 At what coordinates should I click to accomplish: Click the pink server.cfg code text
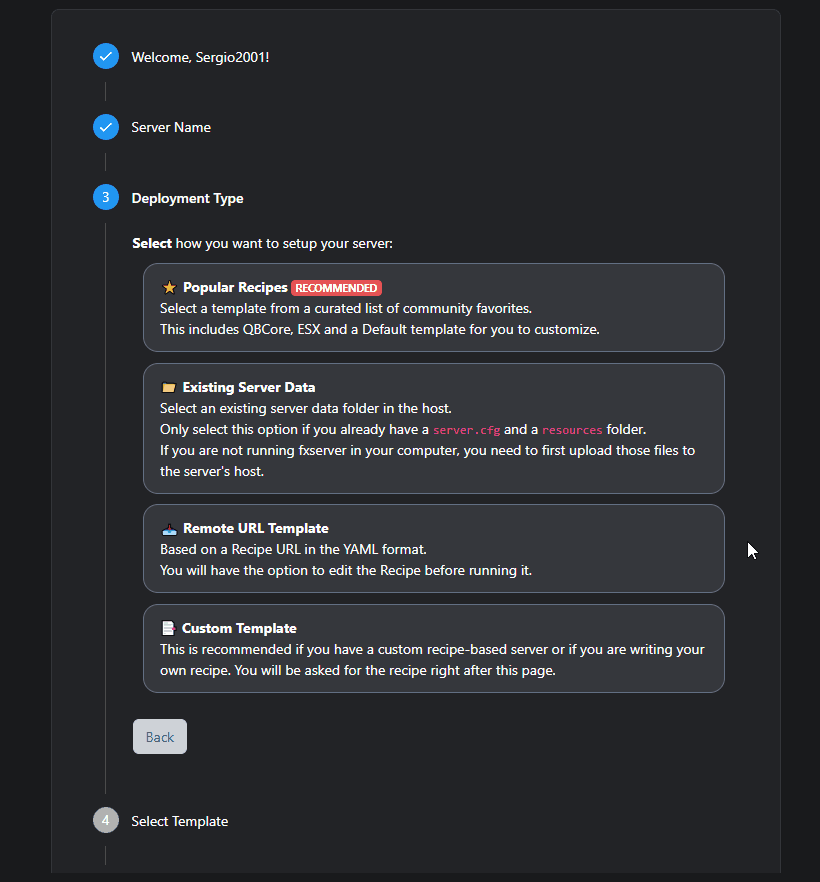[466, 430]
